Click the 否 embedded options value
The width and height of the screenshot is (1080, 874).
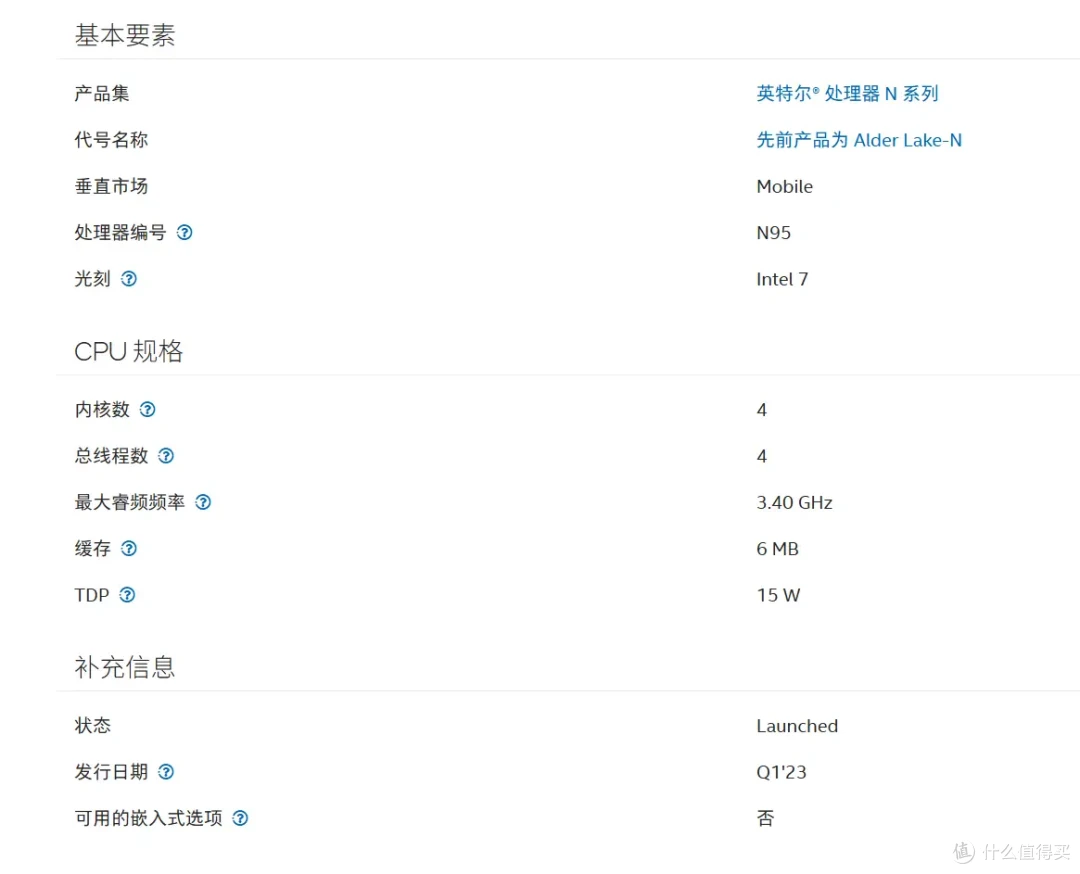(765, 818)
